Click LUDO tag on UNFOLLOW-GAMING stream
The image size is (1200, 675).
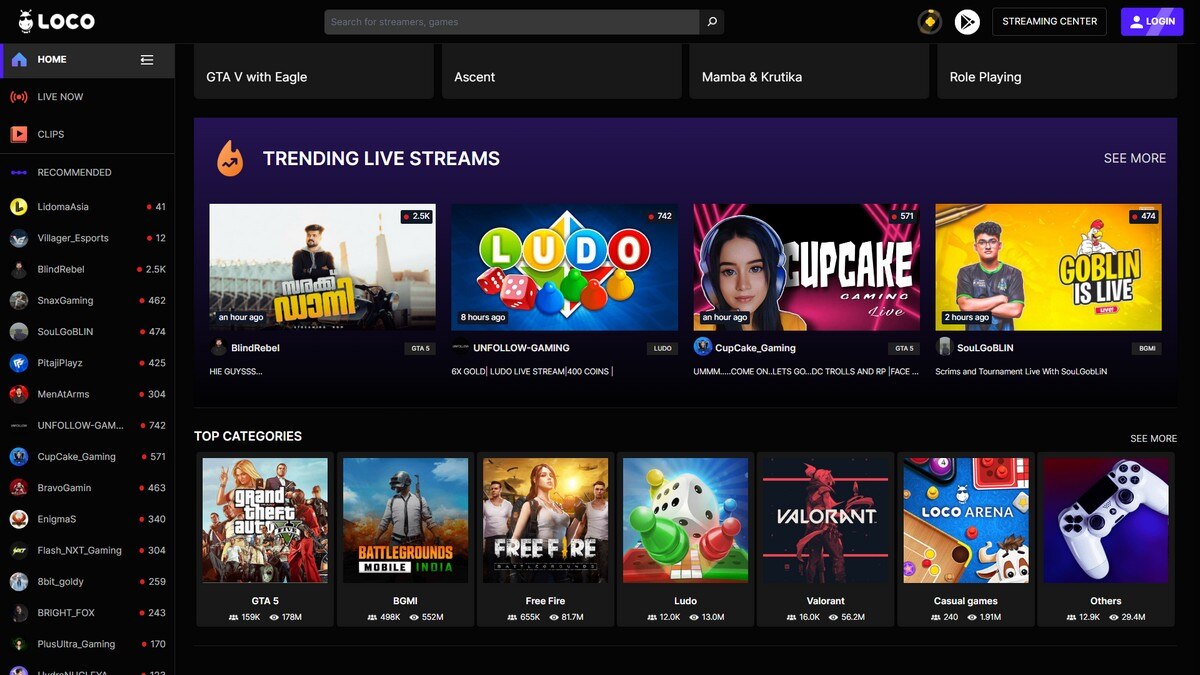(x=662, y=349)
